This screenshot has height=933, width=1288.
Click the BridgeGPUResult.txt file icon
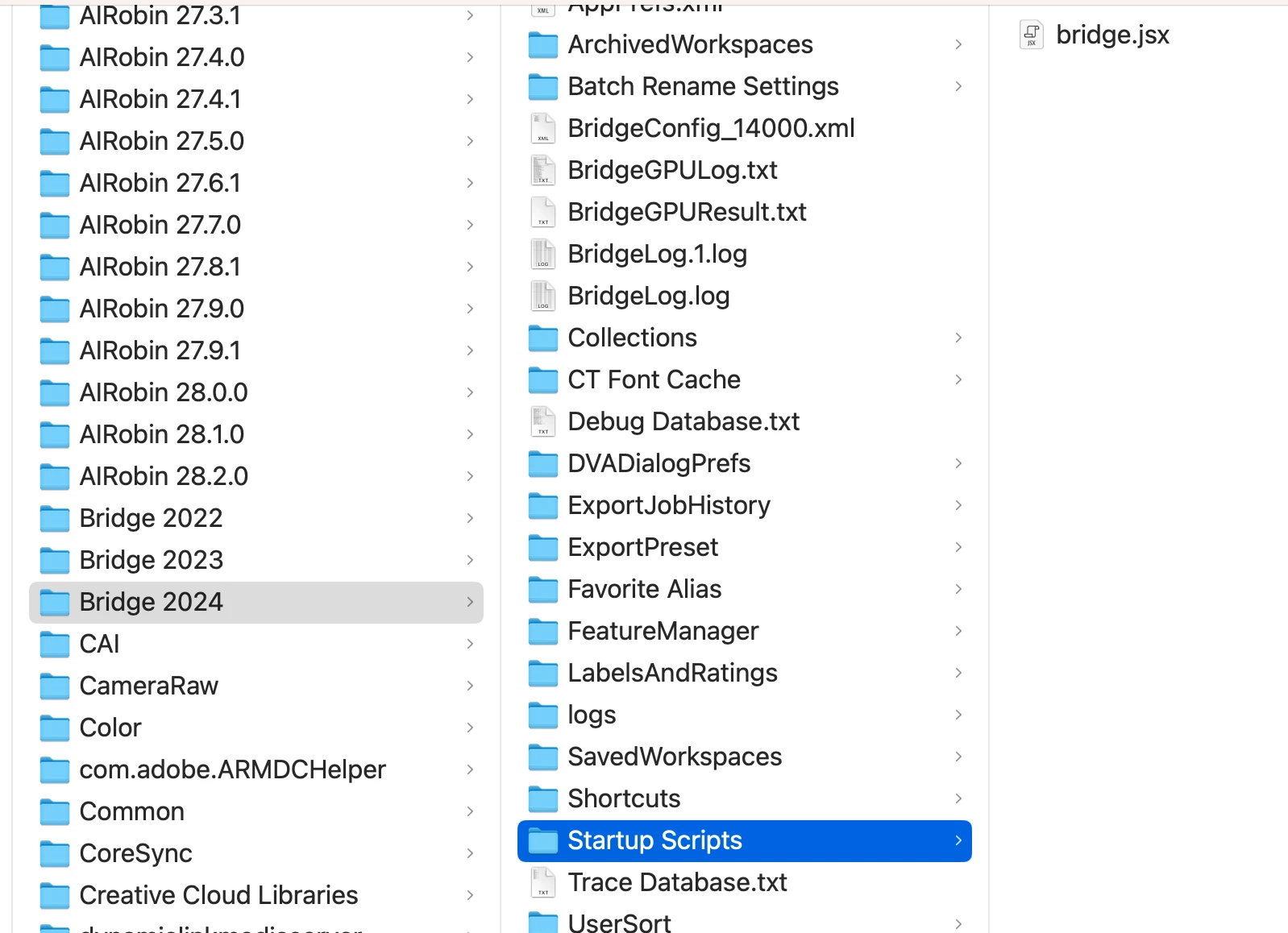[542, 212]
